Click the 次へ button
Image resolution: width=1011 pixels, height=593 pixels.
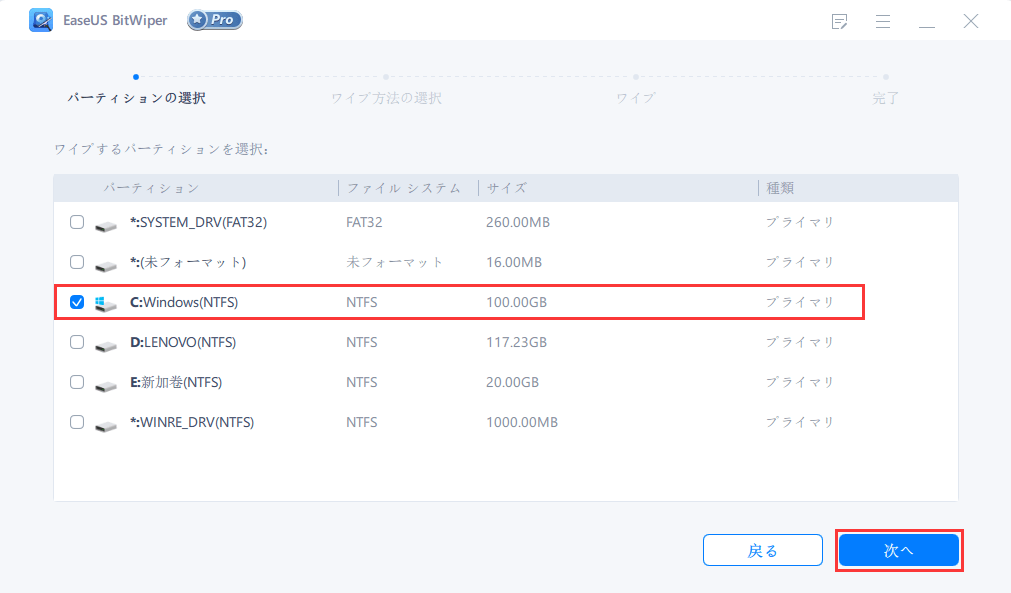point(898,550)
